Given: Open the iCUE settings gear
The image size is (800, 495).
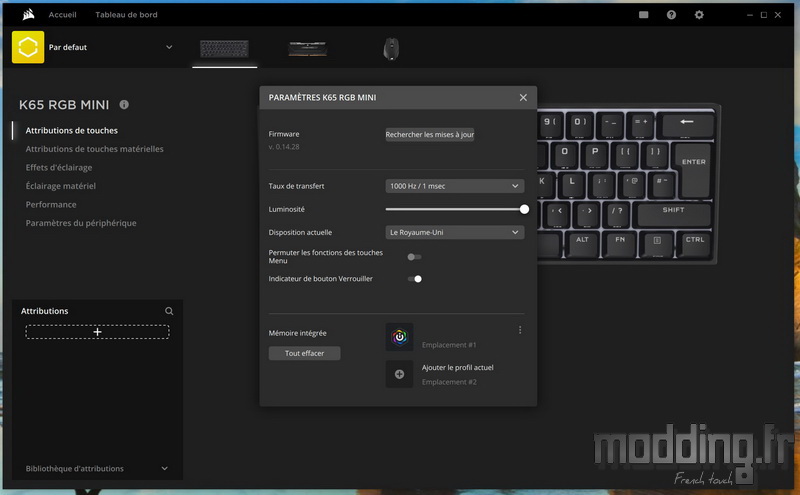Looking at the screenshot, I should 699,15.
